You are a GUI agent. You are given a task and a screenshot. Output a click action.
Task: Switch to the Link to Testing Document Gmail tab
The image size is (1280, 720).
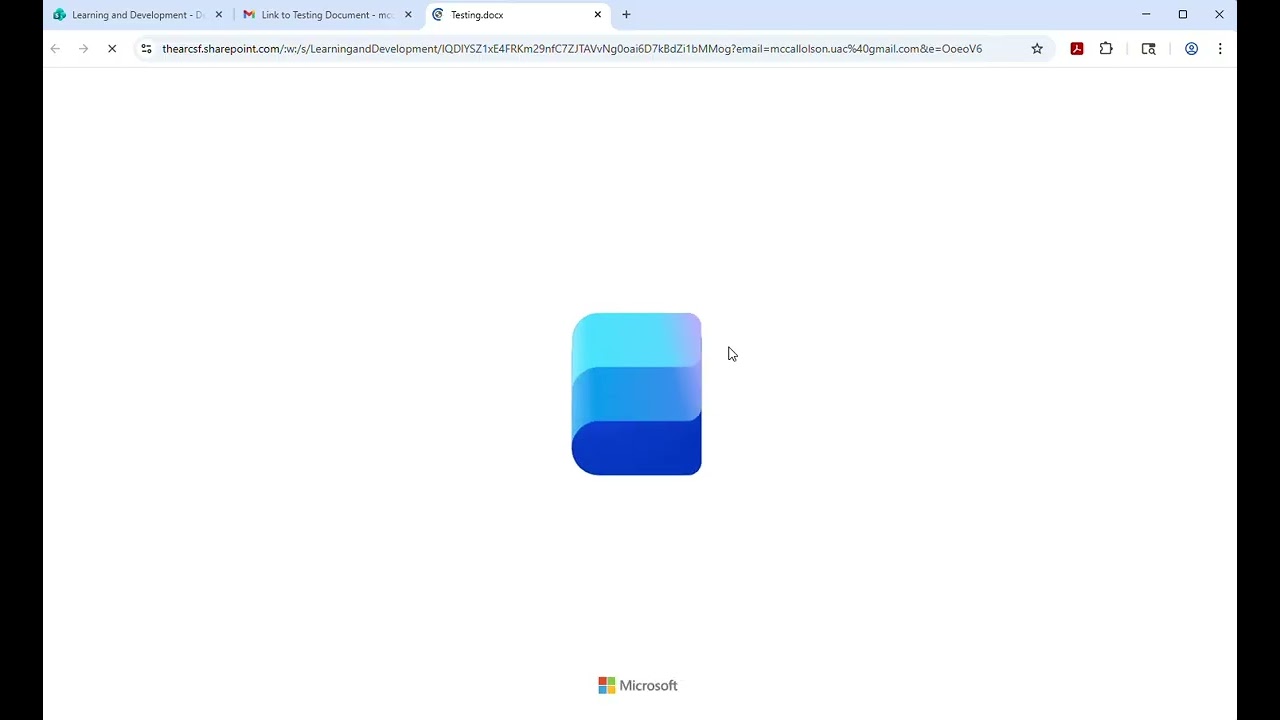(x=327, y=15)
